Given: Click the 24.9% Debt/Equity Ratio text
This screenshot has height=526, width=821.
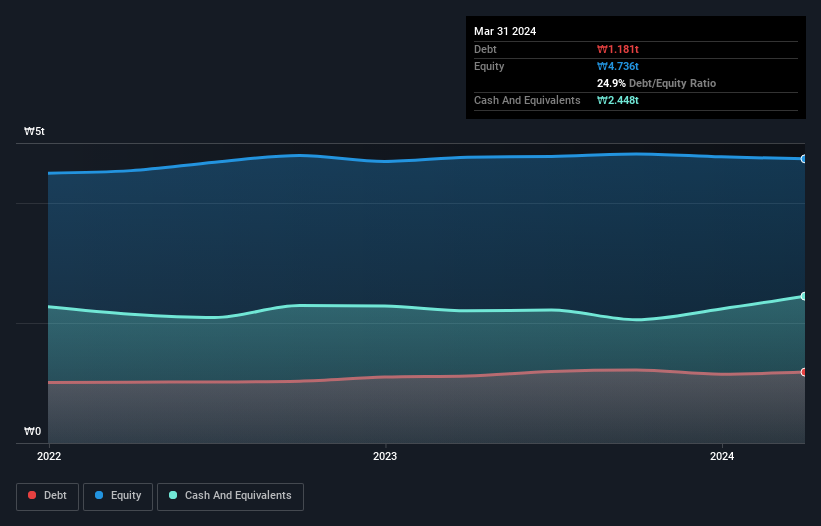Looking at the screenshot, I should (x=657, y=83).
